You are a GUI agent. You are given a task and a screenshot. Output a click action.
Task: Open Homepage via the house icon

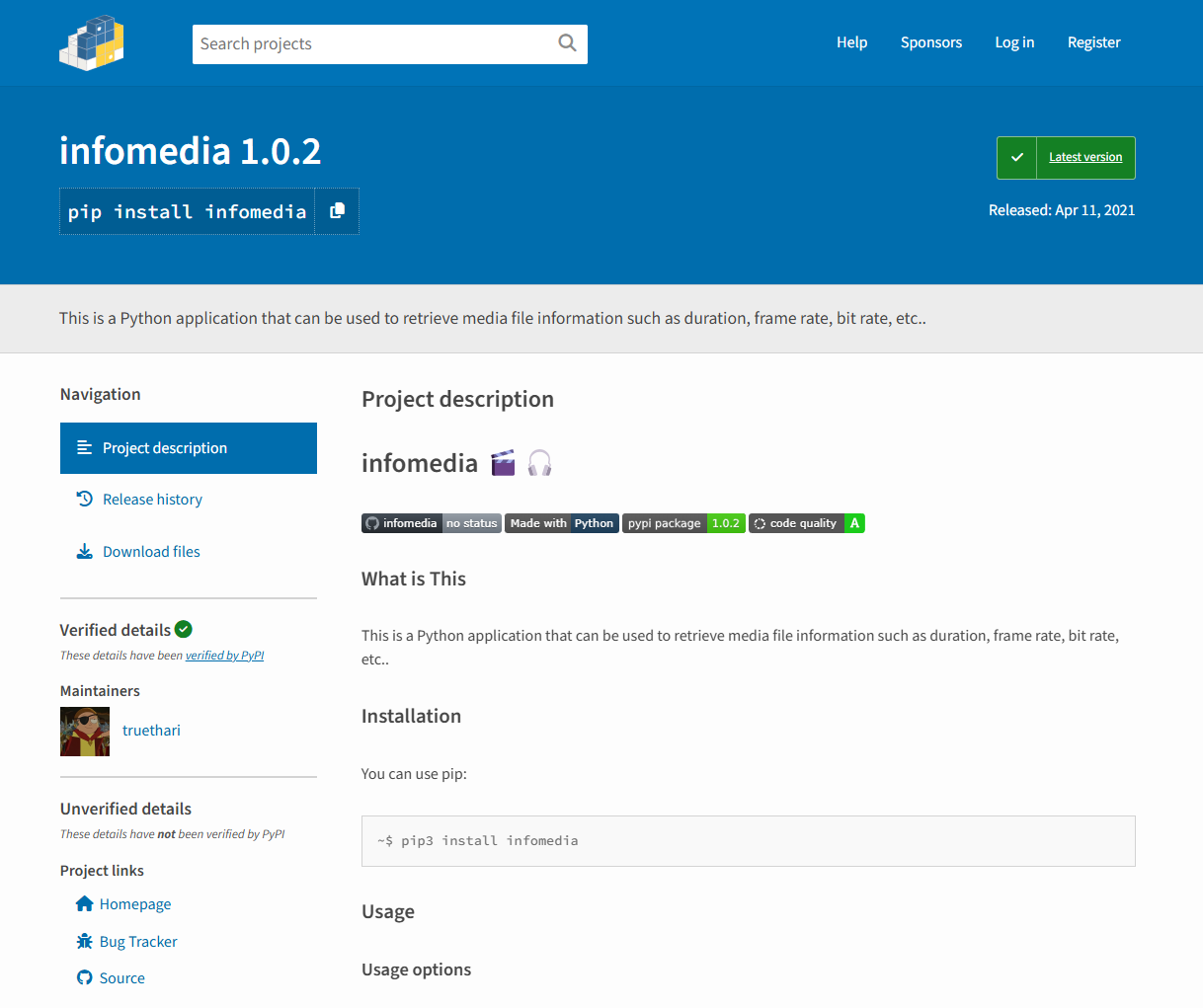click(x=84, y=903)
